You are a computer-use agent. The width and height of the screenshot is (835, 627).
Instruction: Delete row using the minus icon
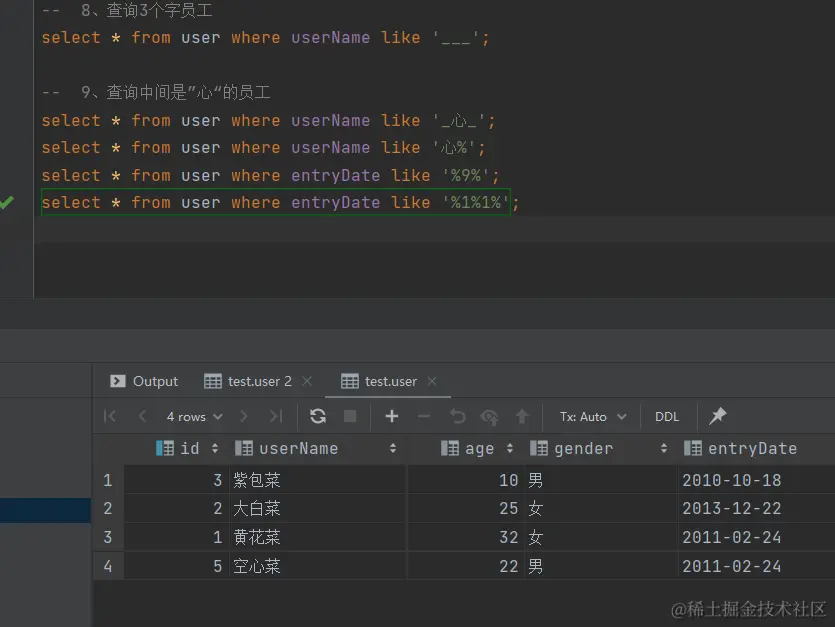click(x=424, y=416)
